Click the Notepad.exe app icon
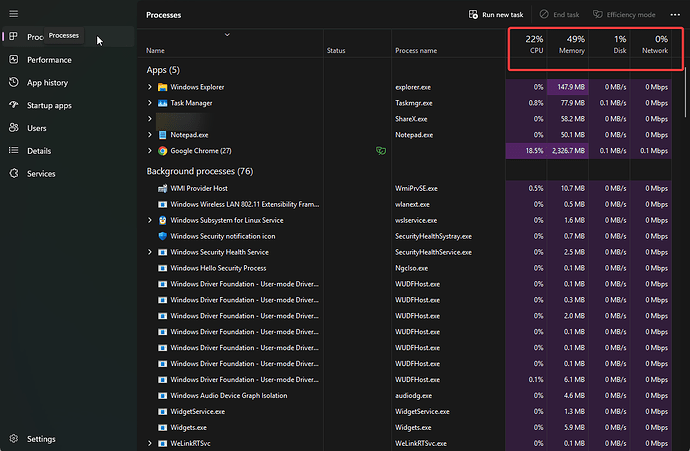This screenshot has width=690, height=451. tap(162, 135)
